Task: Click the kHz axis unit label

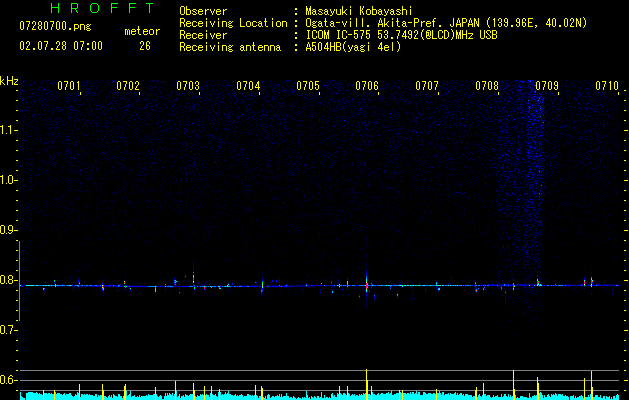Action: 9,81
